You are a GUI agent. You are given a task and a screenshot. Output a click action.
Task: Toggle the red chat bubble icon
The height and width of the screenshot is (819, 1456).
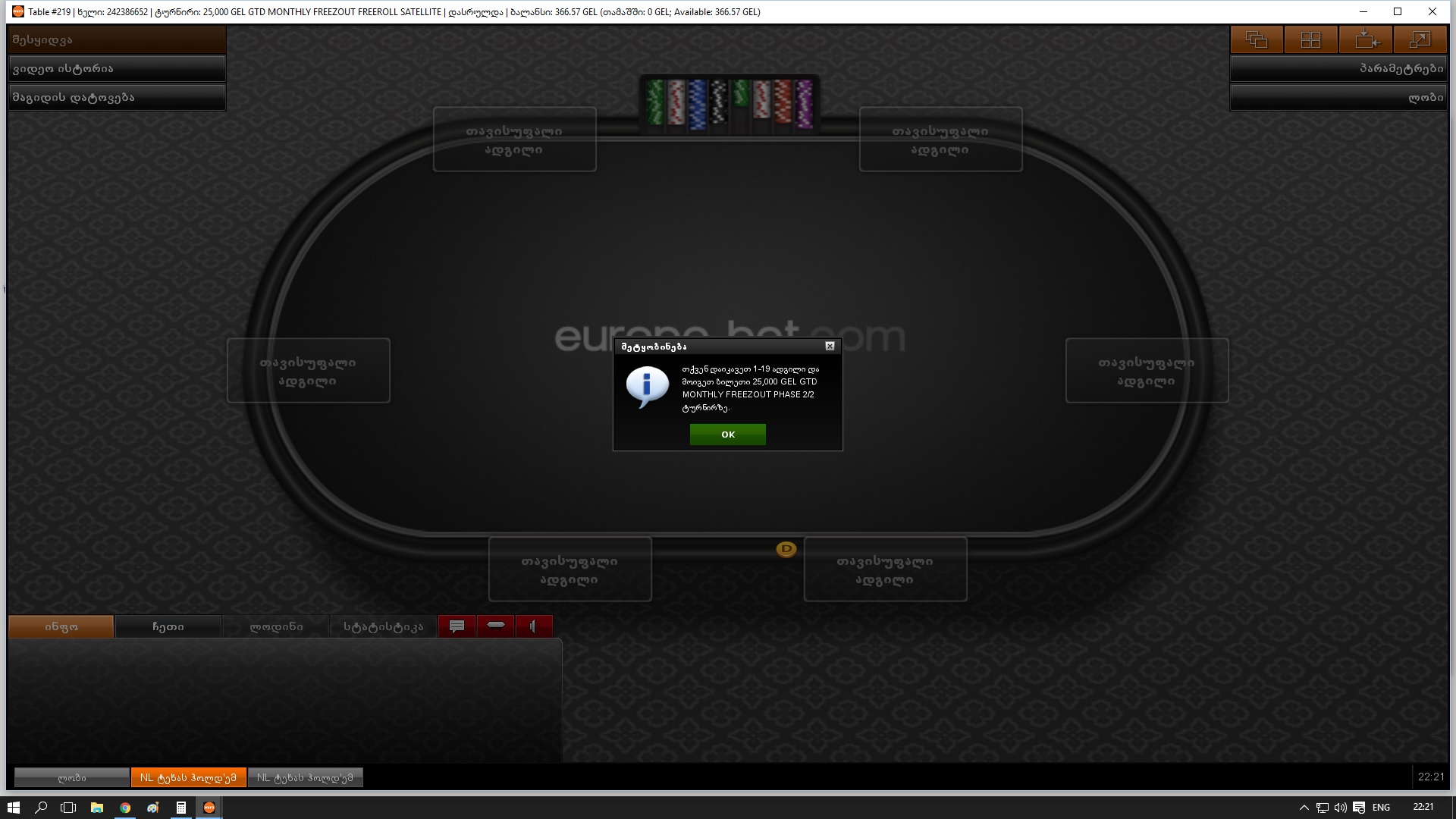click(x=457, y=626)
